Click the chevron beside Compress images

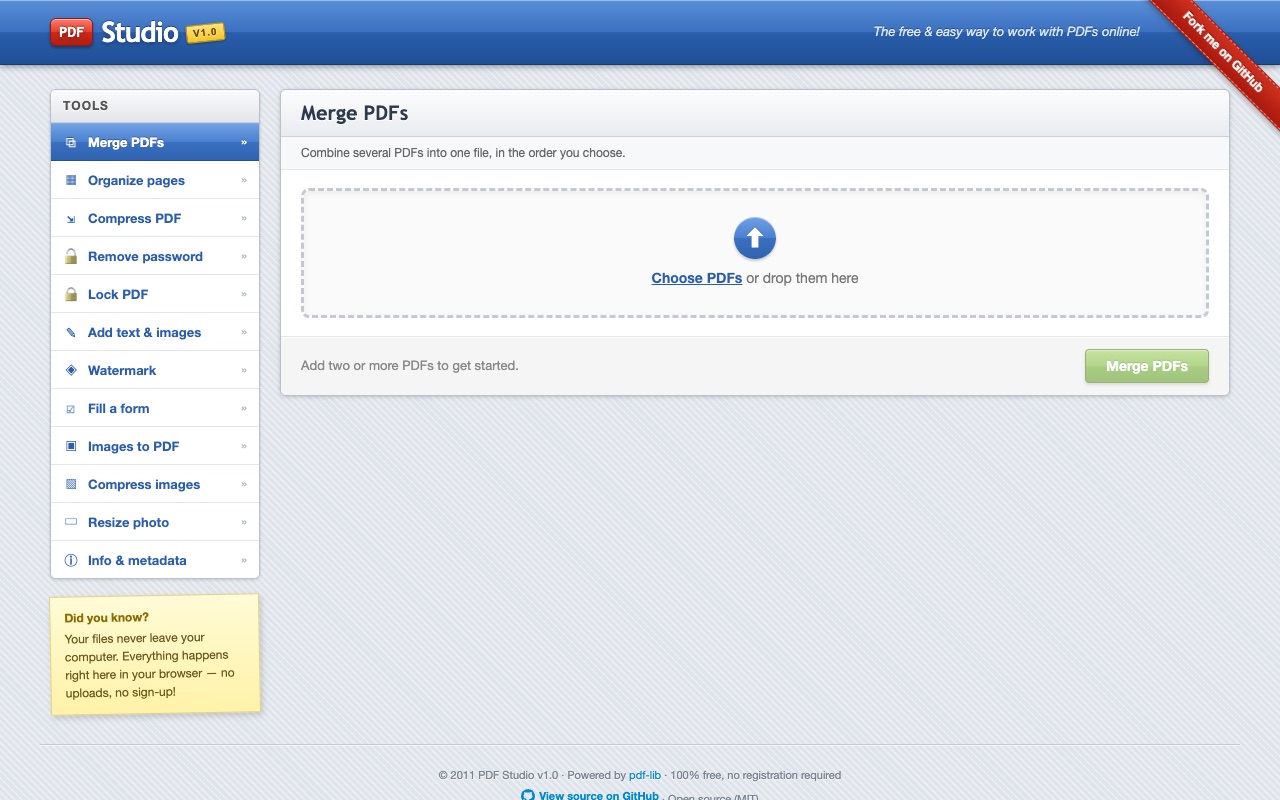coord(243,484)
